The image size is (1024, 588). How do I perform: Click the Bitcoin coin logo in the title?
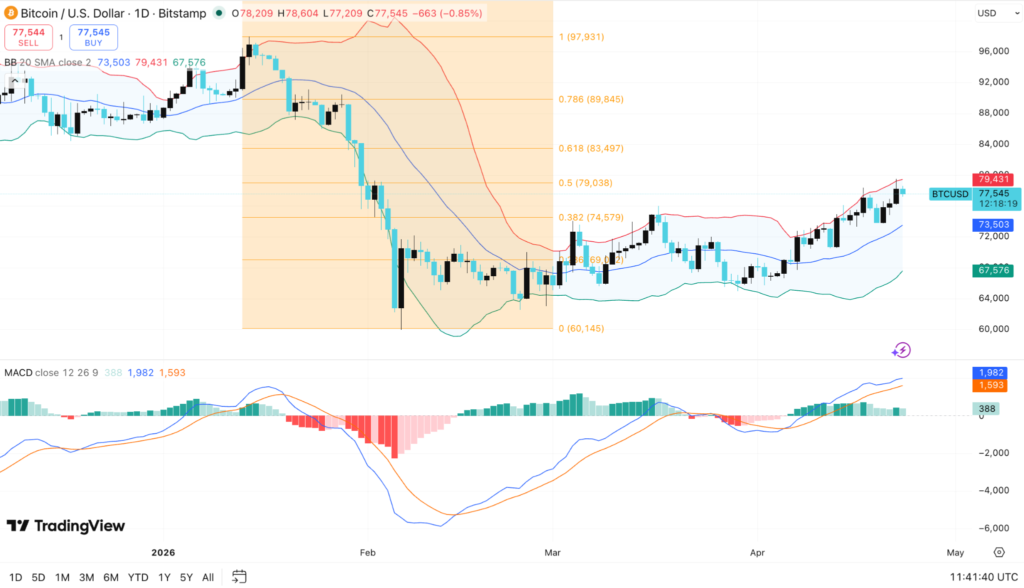tap(13, 13)
